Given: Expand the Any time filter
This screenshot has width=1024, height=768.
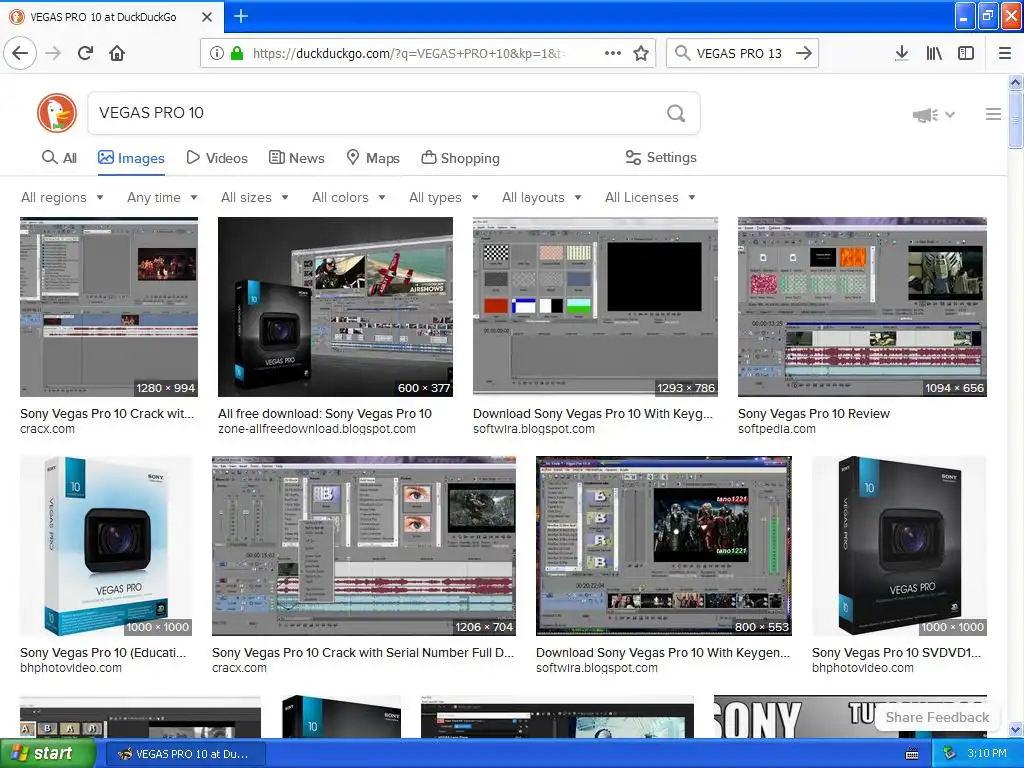Looking at the screenshot, I should pos(162,197).
